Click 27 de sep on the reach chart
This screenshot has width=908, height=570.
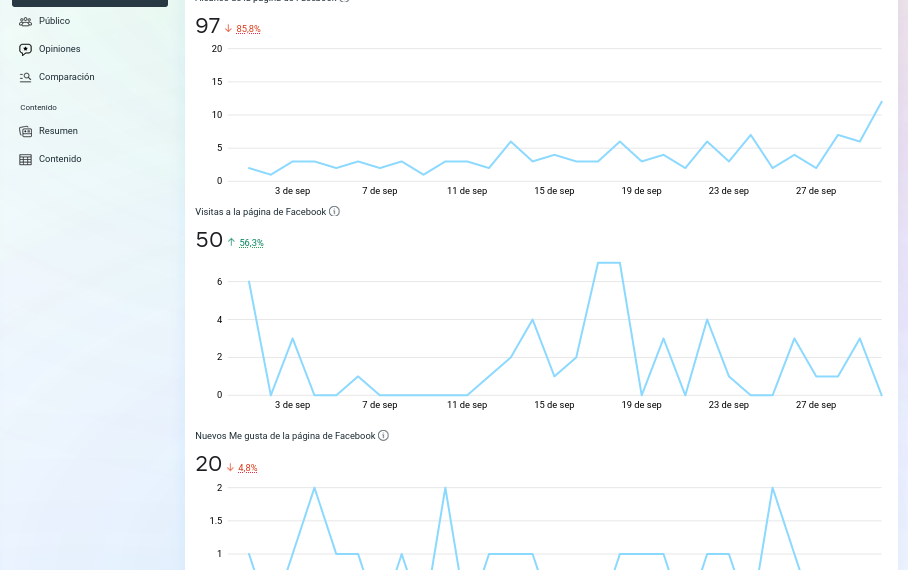click(816, 191)
